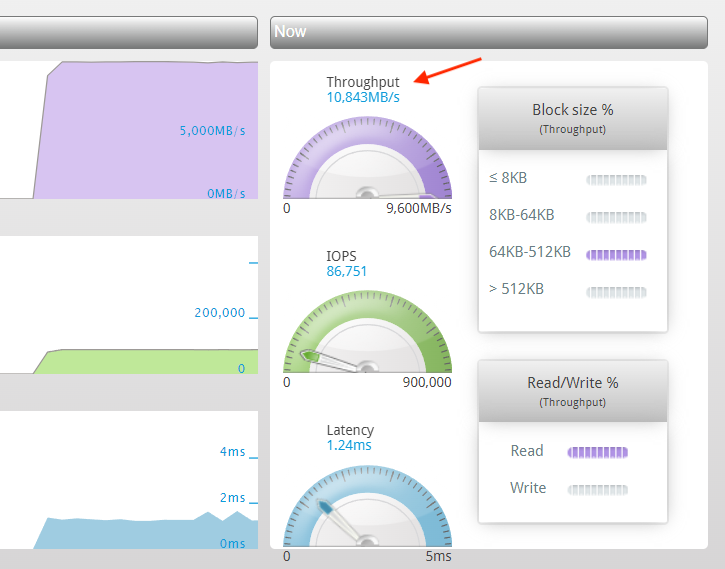Viewport: 725px width, 569px height.
Task: Click the 5ms gauge maximum label
Action: [x=438, y=556]
